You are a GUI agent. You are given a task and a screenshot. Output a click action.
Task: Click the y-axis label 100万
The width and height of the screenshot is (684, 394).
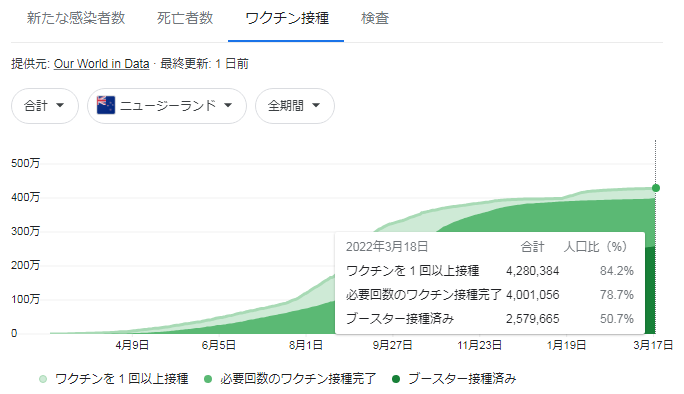[x=25, y=299]
